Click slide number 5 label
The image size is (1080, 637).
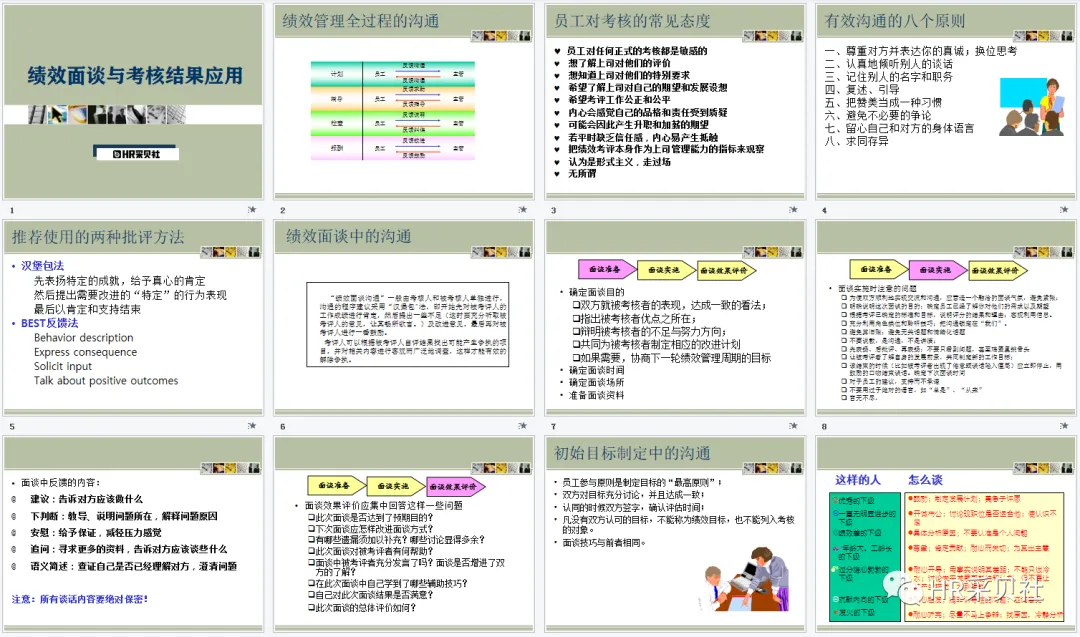12,426
